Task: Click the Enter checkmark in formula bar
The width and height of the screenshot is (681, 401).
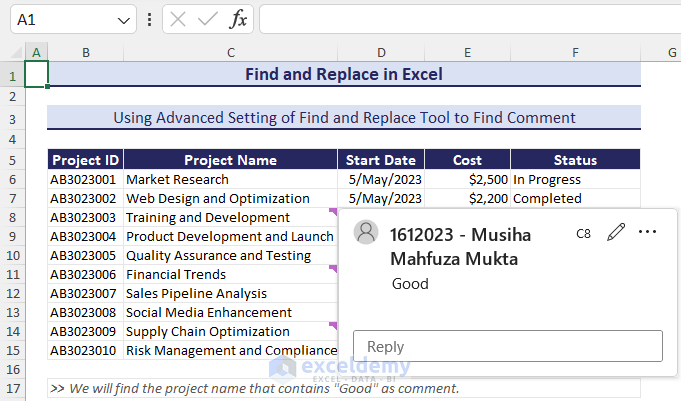Action: click(x=207, y=19)
